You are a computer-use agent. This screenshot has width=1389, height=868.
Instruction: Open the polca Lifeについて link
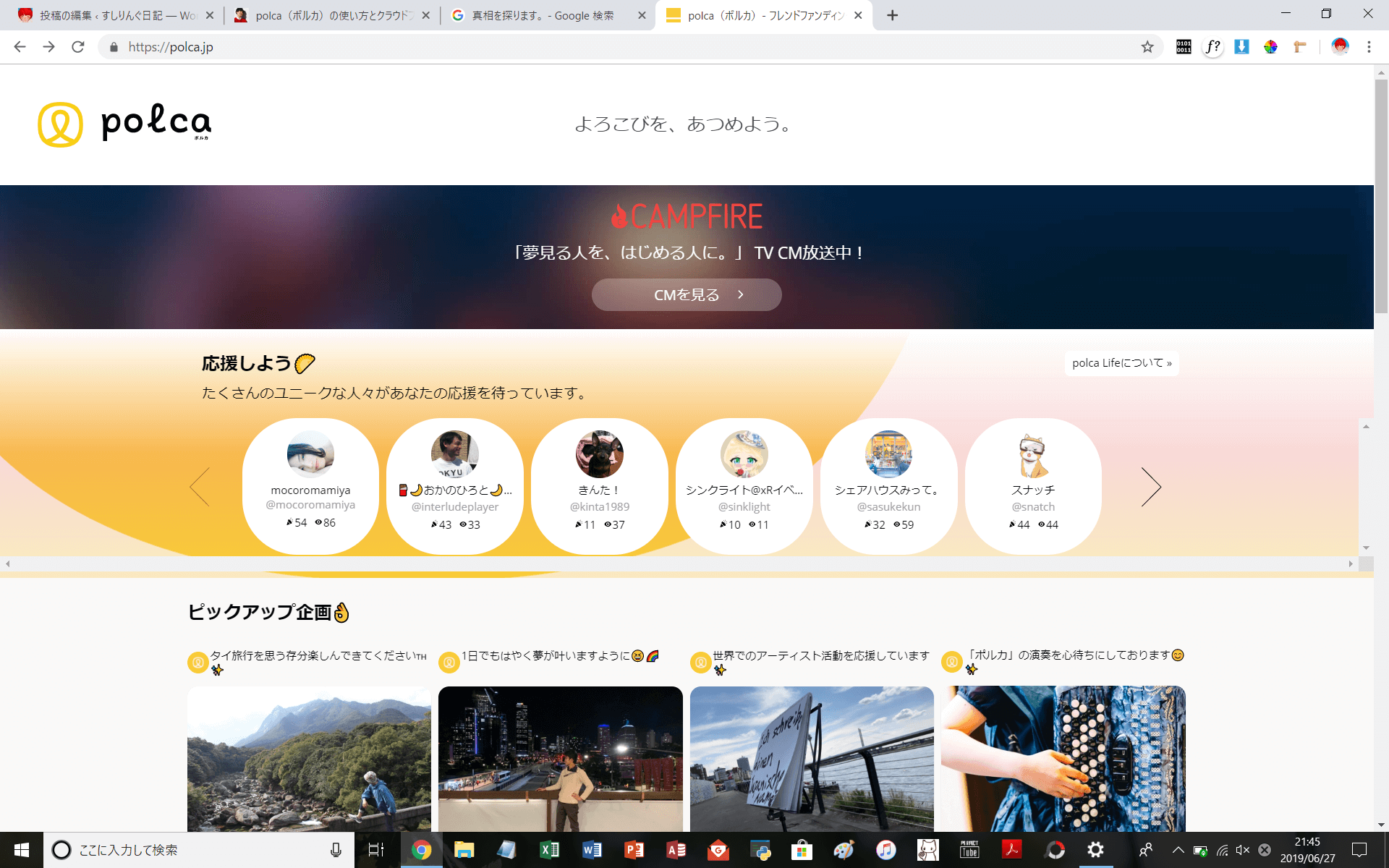1121,363
